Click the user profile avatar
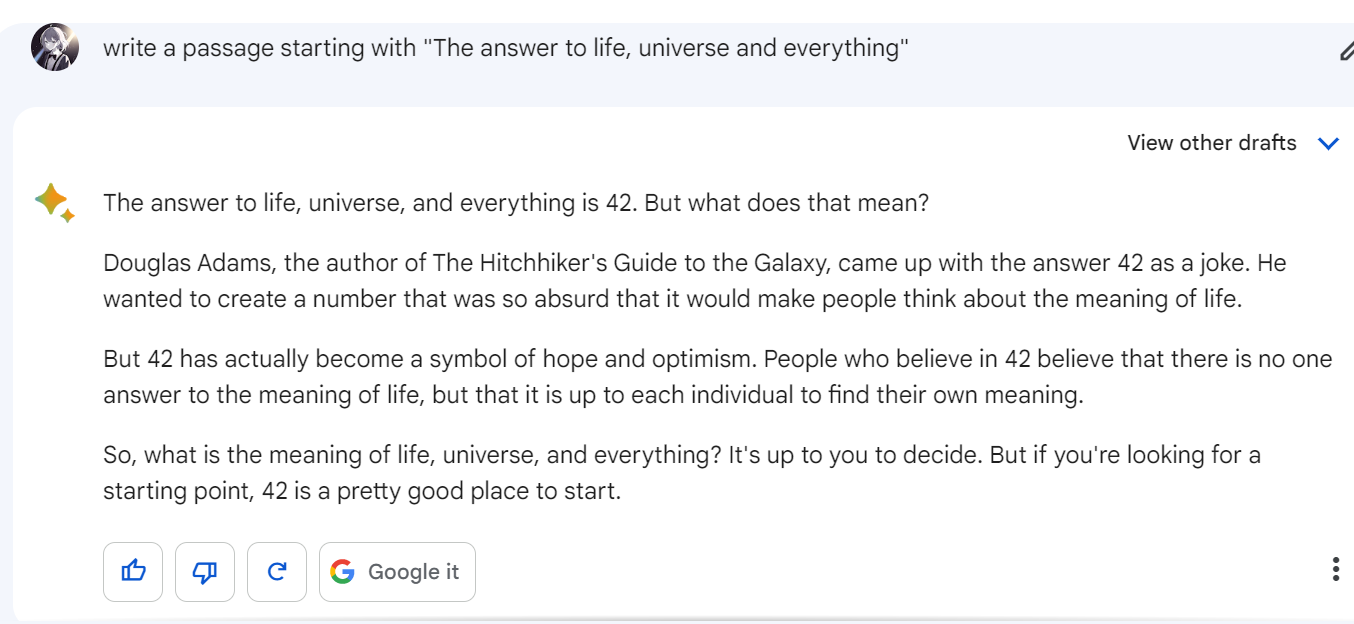The image size is (1354, 624). click(x=54, y=48)
